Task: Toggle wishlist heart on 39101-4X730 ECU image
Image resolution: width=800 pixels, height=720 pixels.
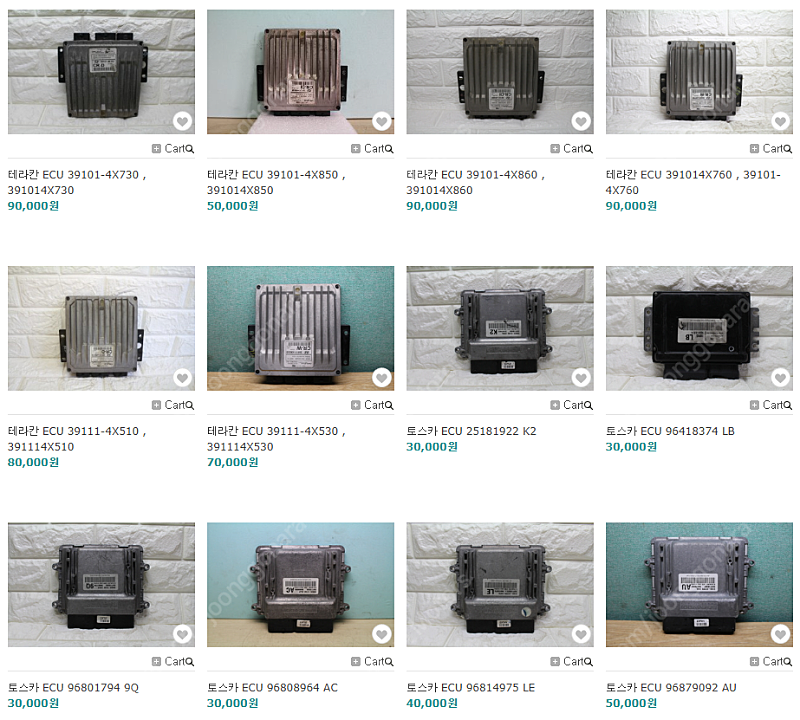Action: (182, 121)
